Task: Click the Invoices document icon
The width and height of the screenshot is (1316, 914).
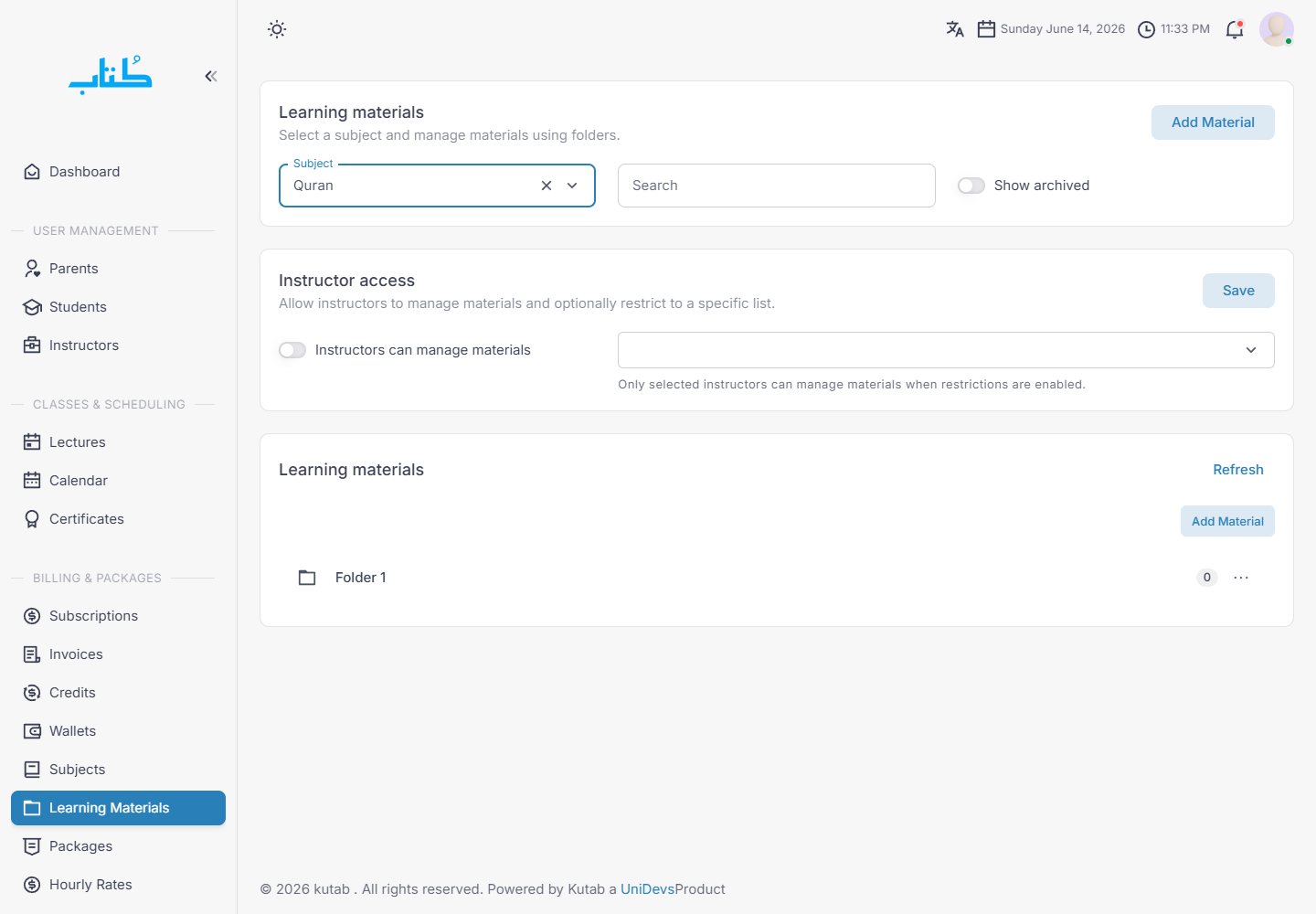Action: point(32,654)
